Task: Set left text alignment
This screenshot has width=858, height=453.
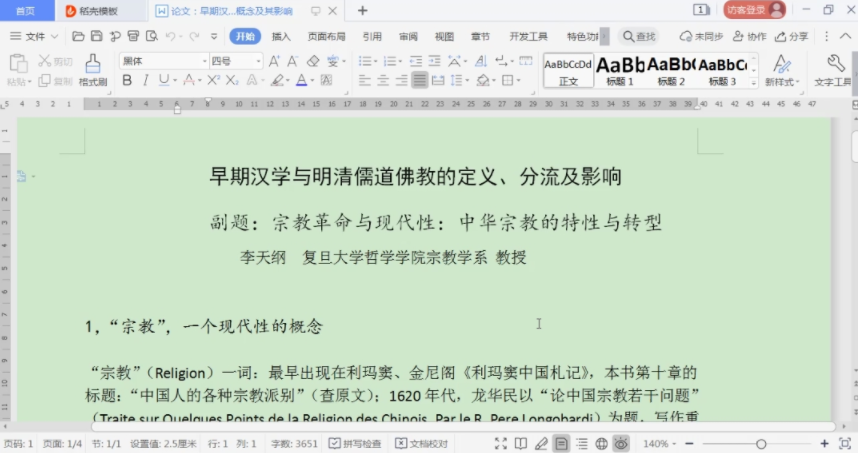Action: (x=364, y=80)
